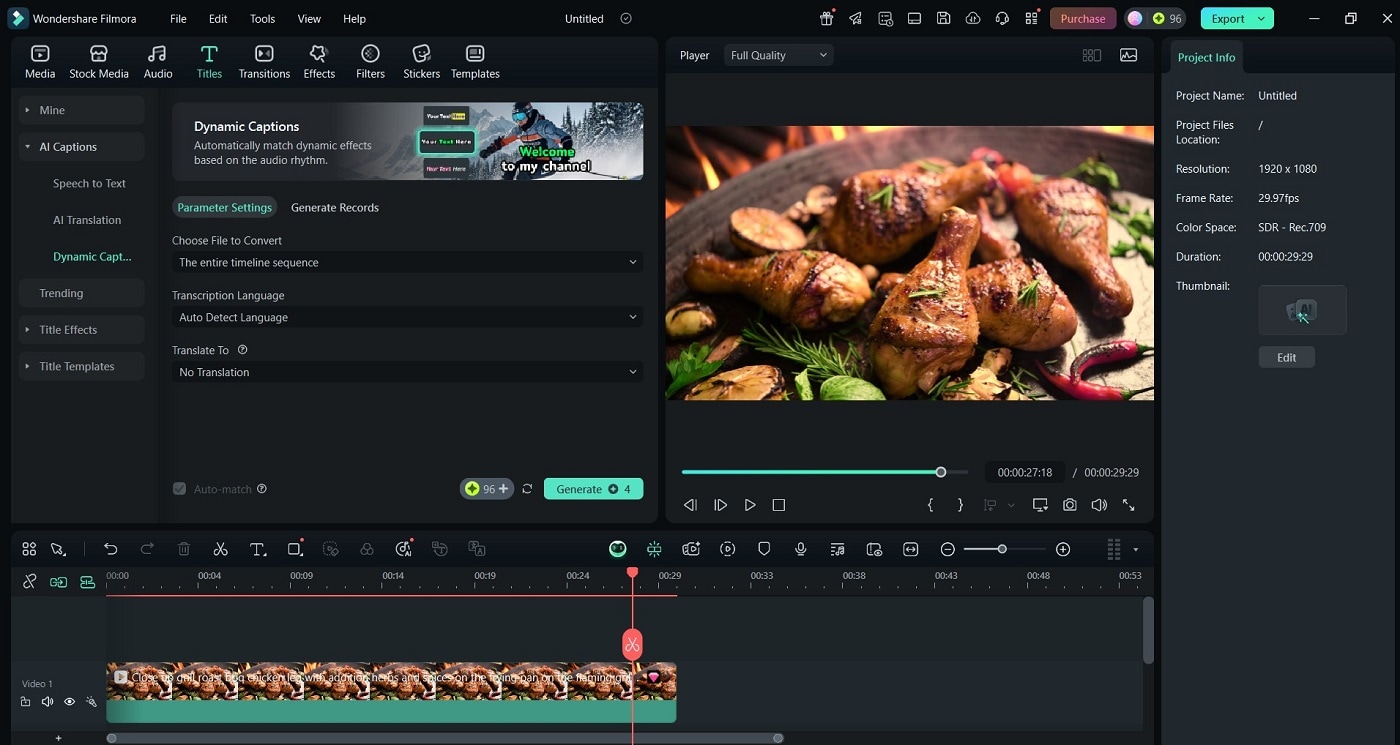The image size is (1400, 745).
Task: Click the thumbnail Edit button
Action: point(1286,357)
